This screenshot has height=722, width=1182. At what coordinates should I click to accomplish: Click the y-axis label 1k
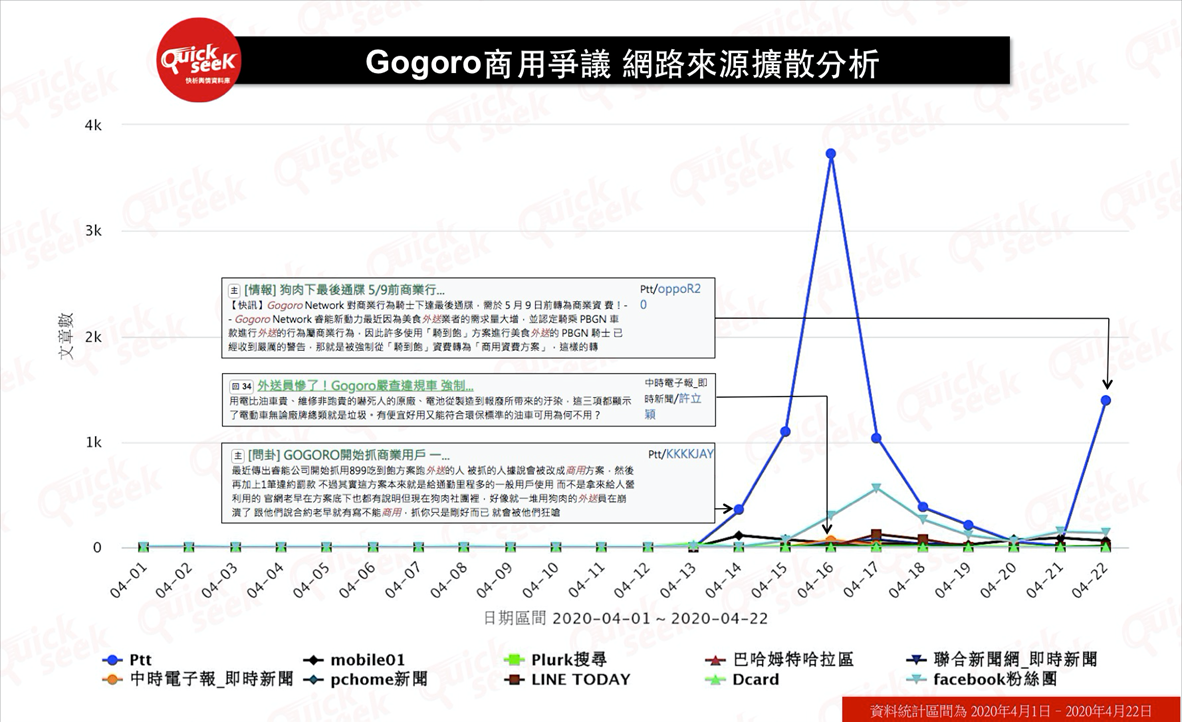(x=93, y=442)
